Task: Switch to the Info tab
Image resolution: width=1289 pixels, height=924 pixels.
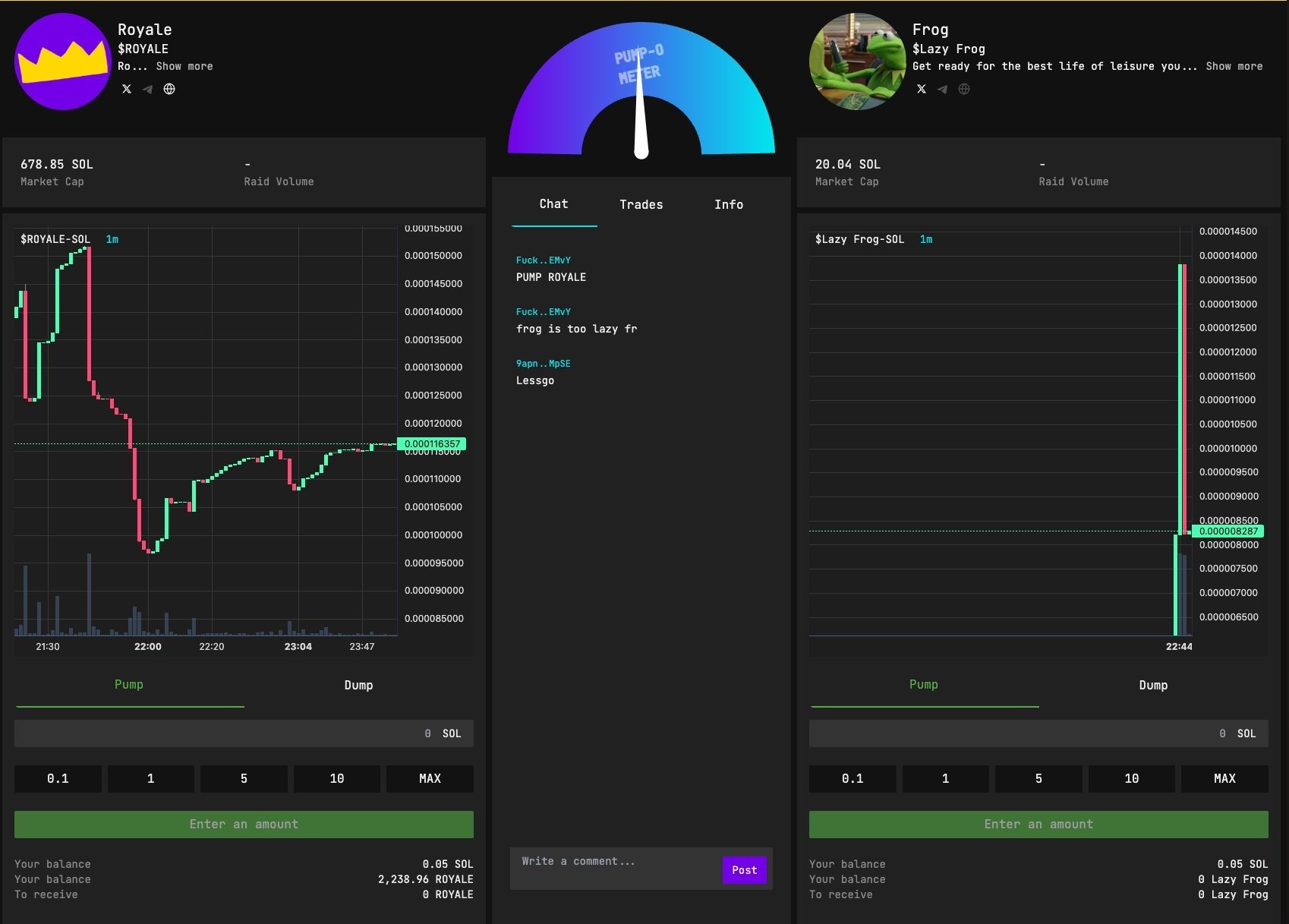Action: 728,204
